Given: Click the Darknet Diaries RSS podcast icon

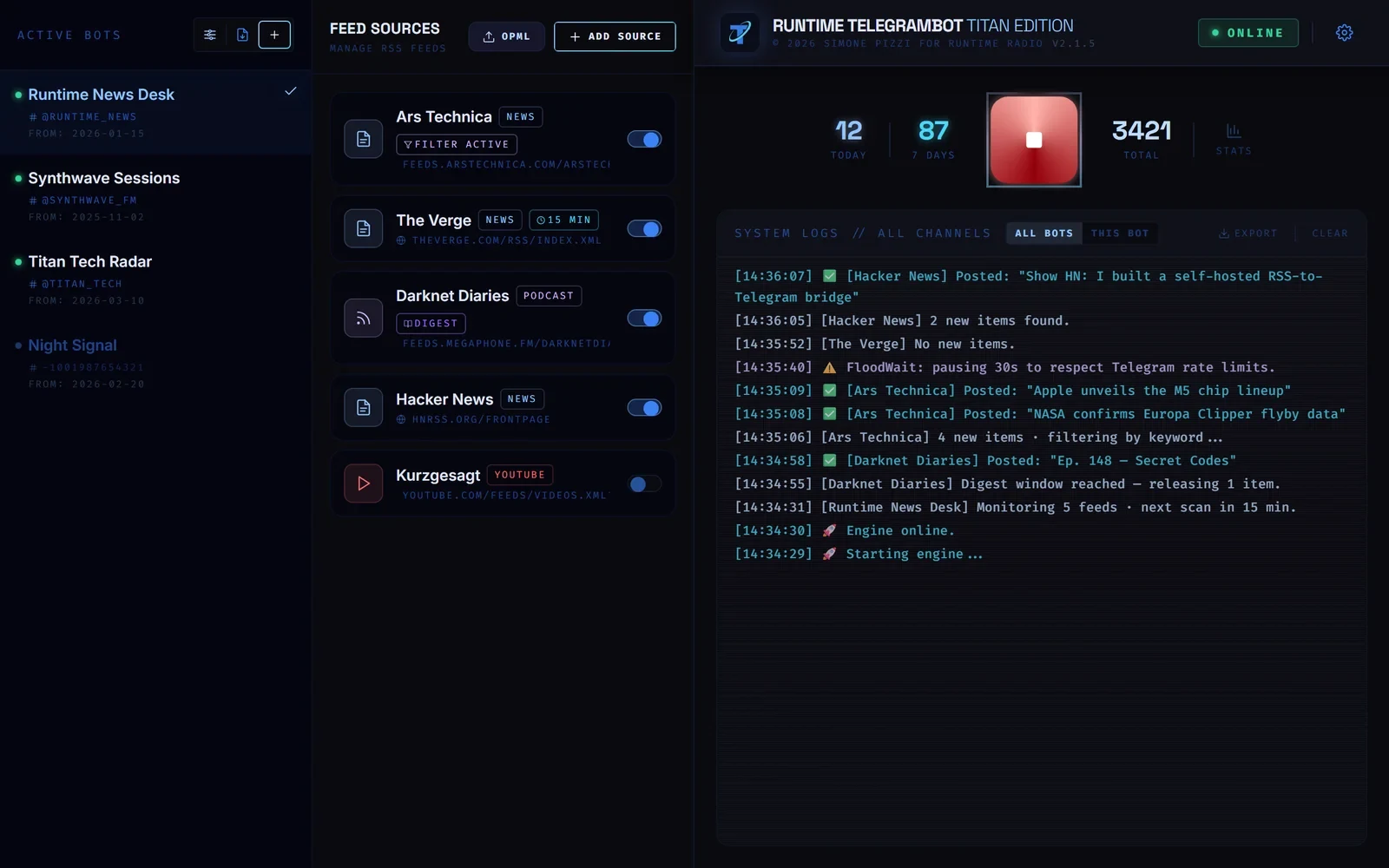Looking at the screenshot, I should 364,319.
